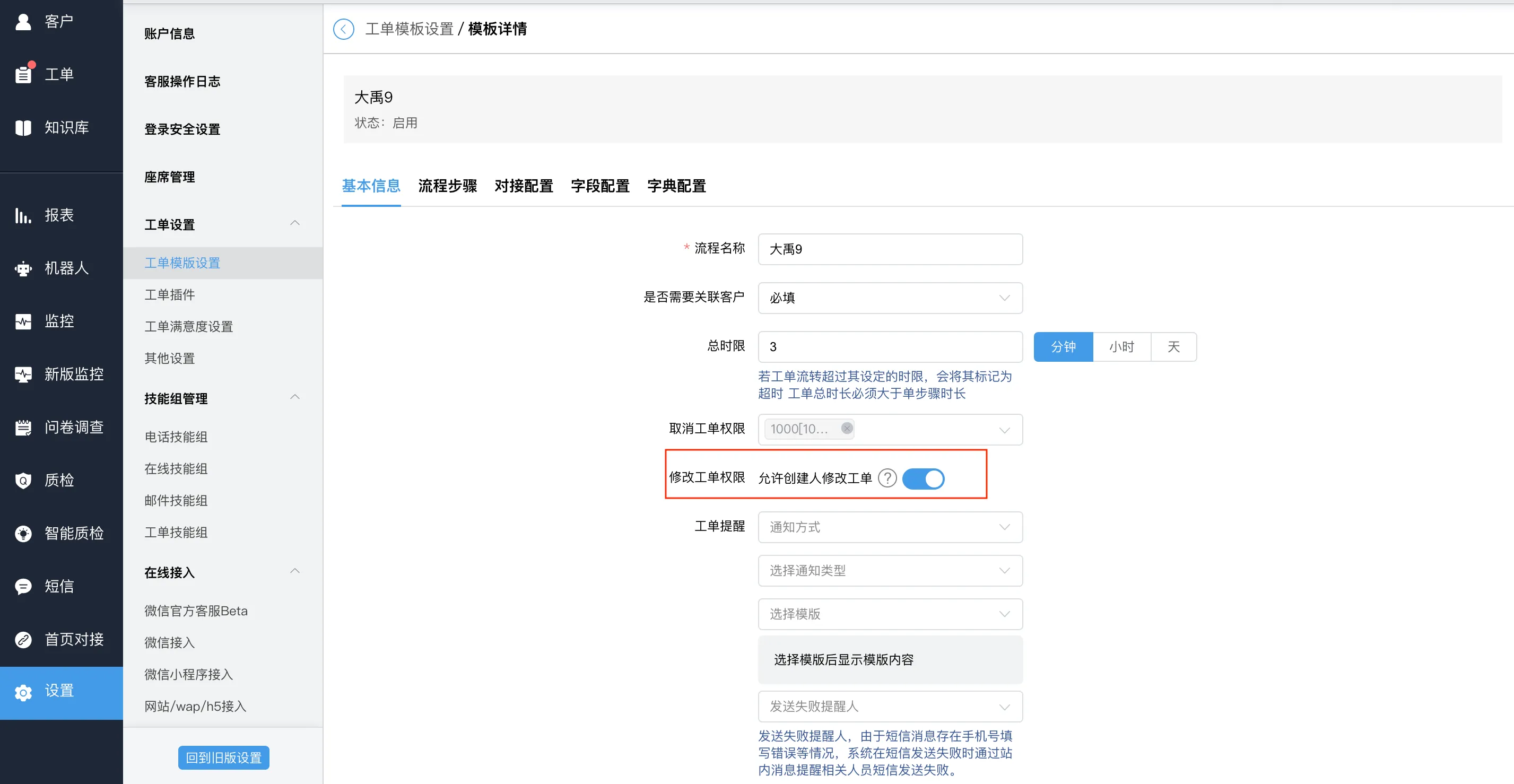The image size is (1514, 784).
Task: Switch to the 字典配置 tab
Action: pyautogui.click(x=676, y=186)
